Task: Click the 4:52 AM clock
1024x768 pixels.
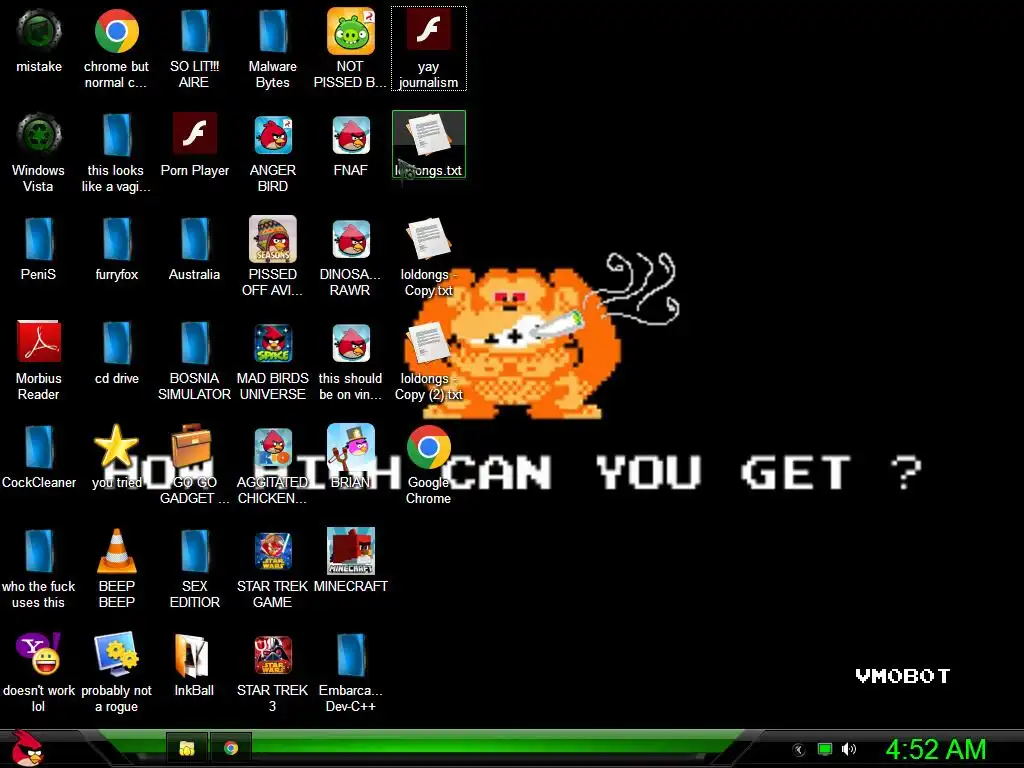Action: 935,749
